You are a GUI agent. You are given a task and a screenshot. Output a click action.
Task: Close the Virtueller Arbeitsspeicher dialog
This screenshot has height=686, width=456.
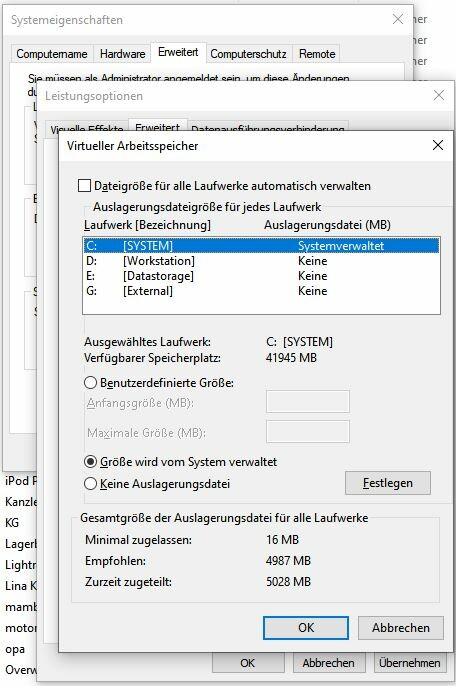click(x=438, y=145)
